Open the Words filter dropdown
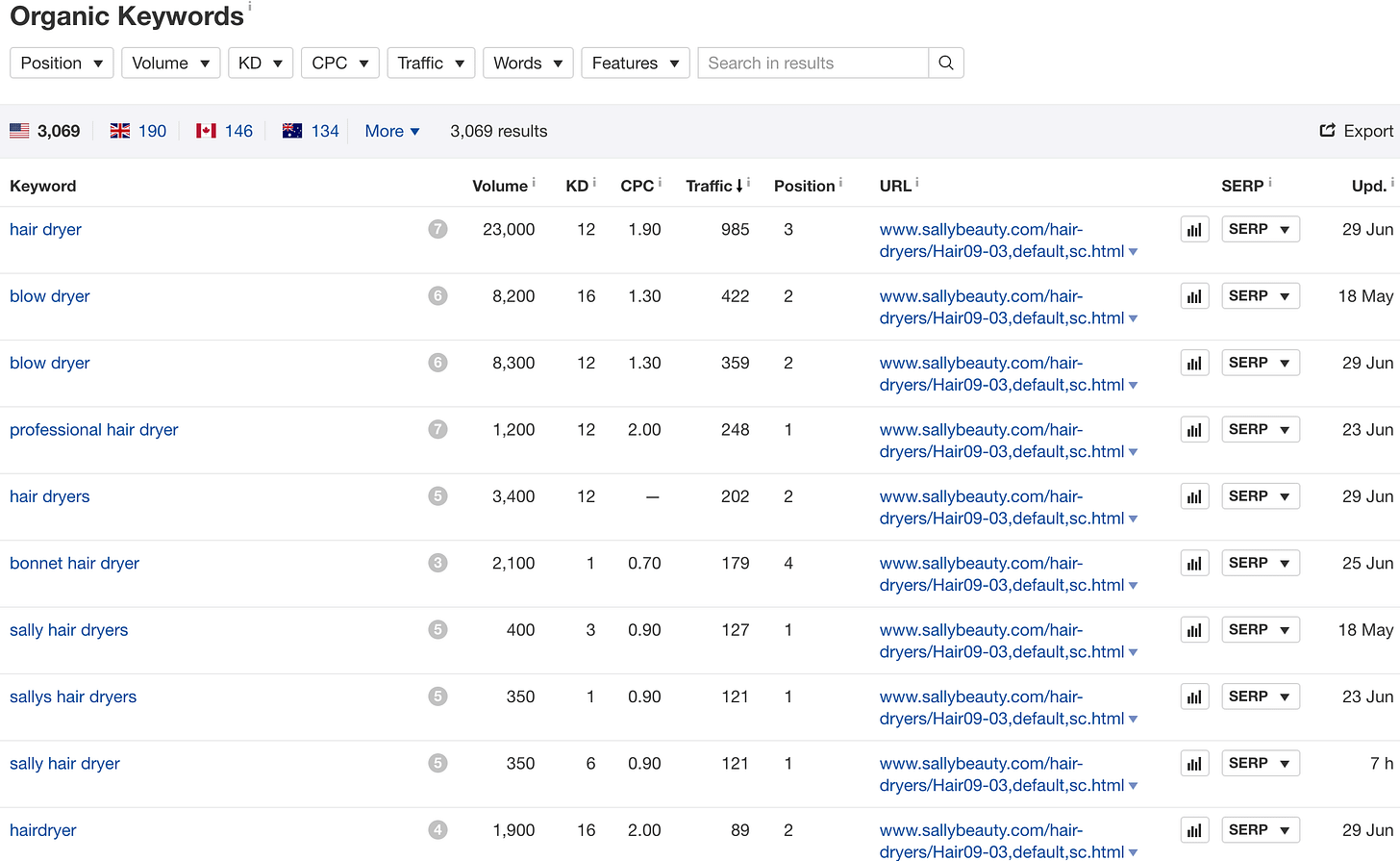 528,63
